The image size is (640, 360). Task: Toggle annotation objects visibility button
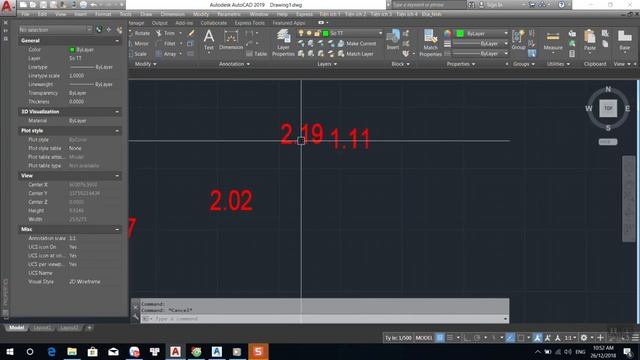(538, 338)
